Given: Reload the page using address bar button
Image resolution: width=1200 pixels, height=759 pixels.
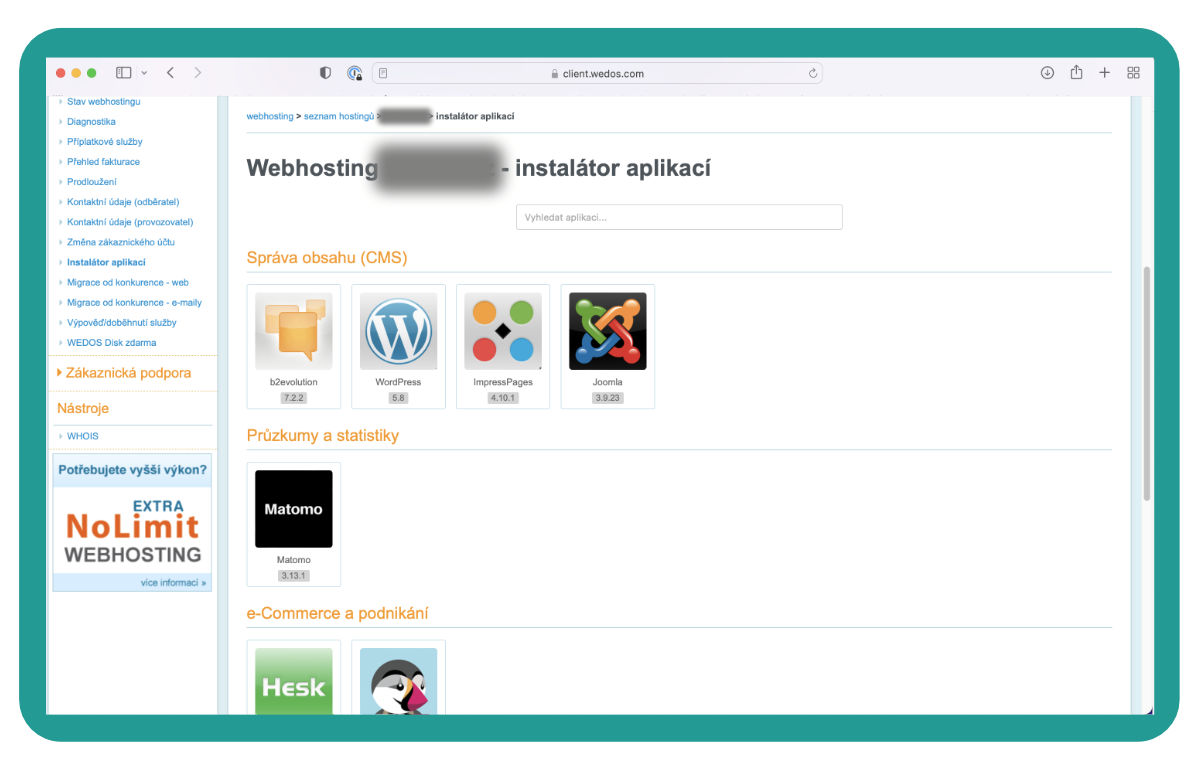Looking at the screenshot, I should click(813, 73).
